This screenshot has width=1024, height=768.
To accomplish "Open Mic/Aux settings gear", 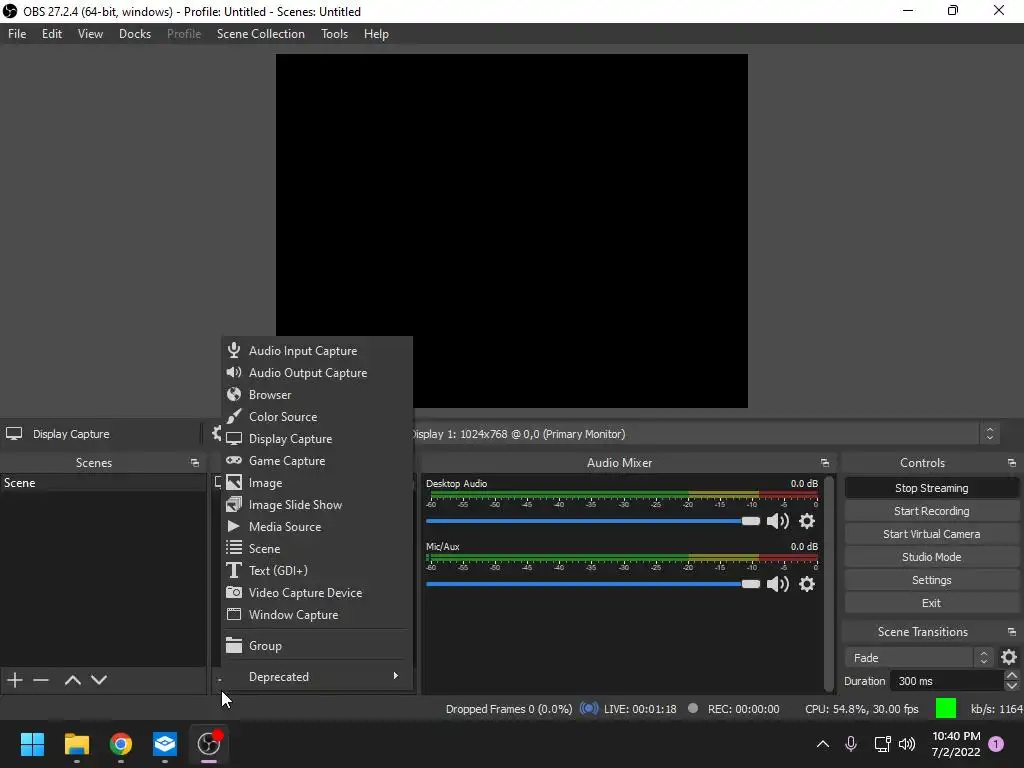I will 807,584.
